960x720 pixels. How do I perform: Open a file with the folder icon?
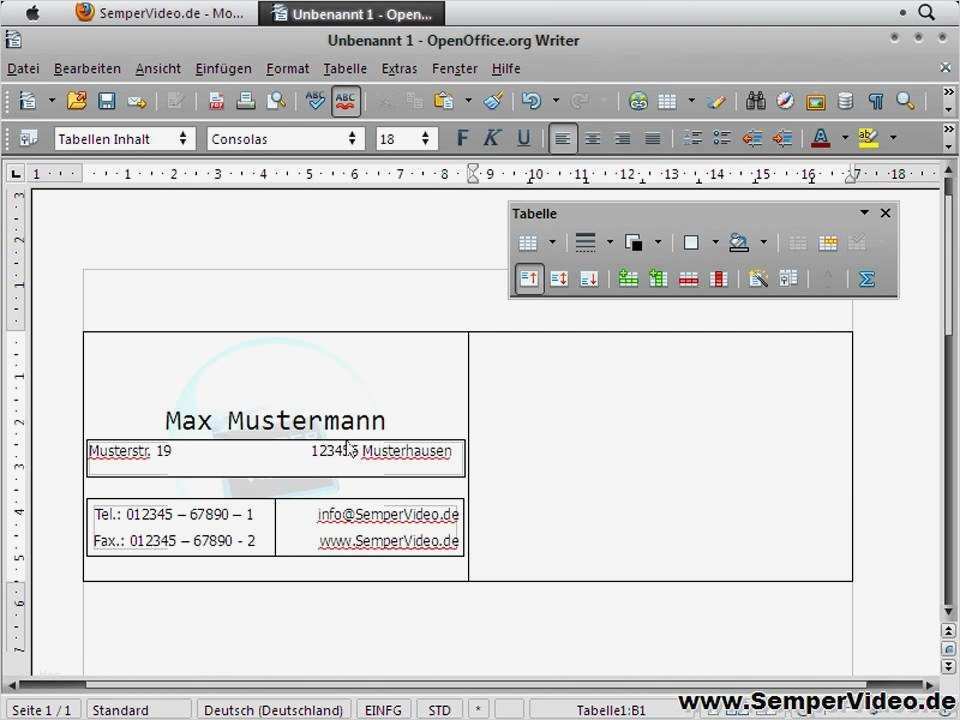(x=77, y=100)
